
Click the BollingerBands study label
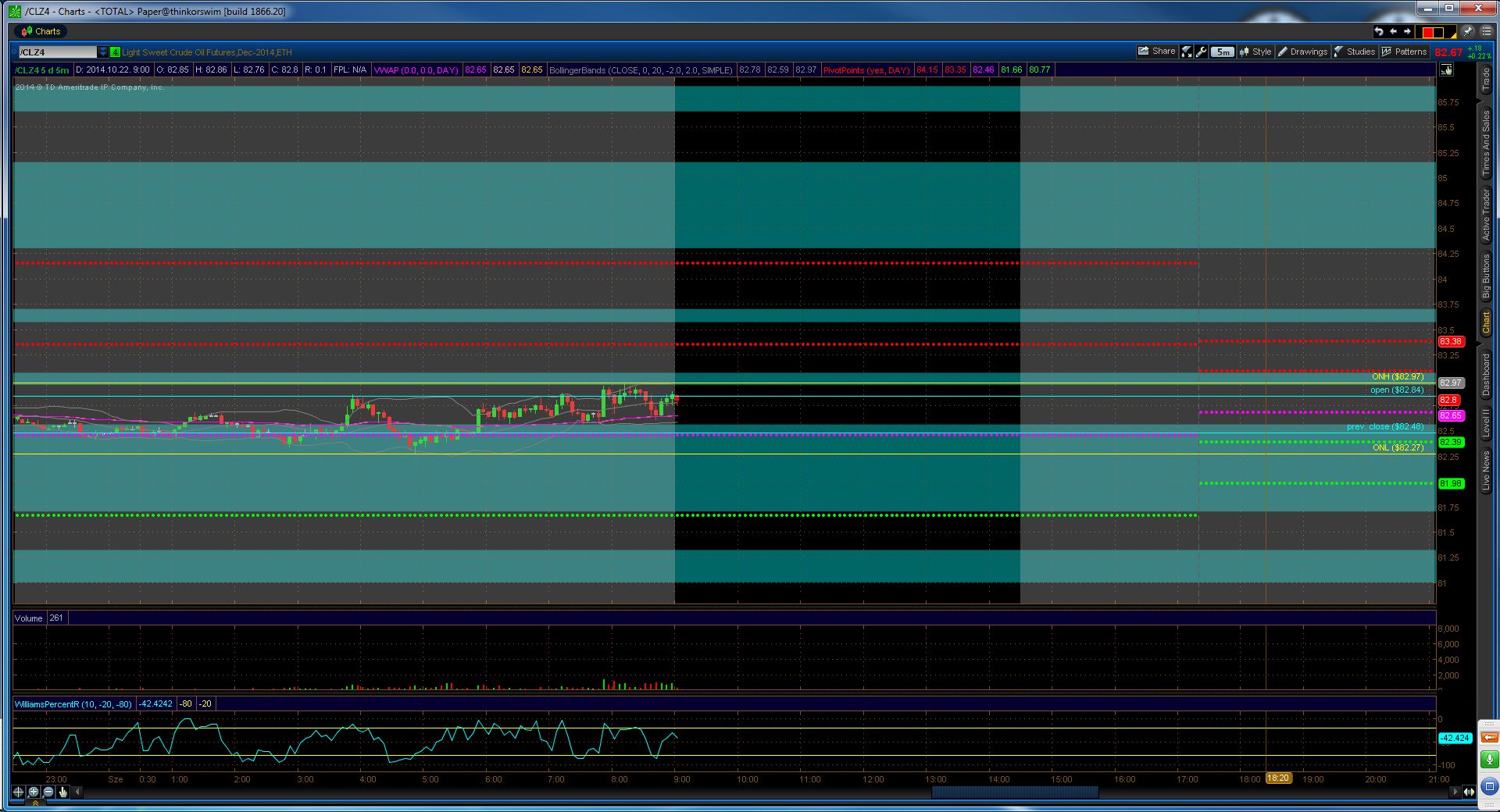point(641,70)
